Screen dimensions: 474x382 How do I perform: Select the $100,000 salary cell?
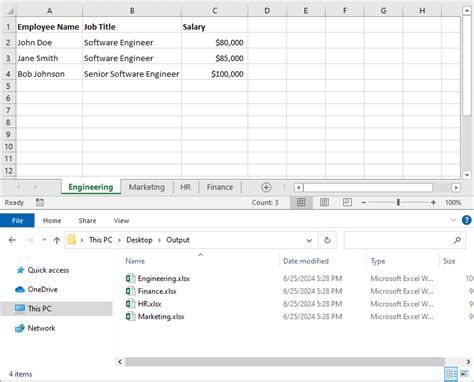[215, 74]
